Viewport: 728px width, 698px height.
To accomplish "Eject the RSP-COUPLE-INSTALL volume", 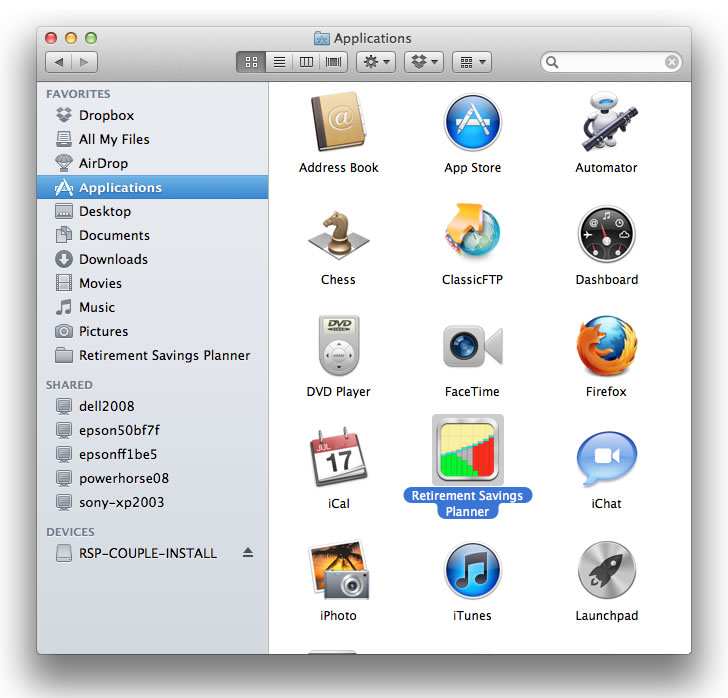I will tap(248, 553).
